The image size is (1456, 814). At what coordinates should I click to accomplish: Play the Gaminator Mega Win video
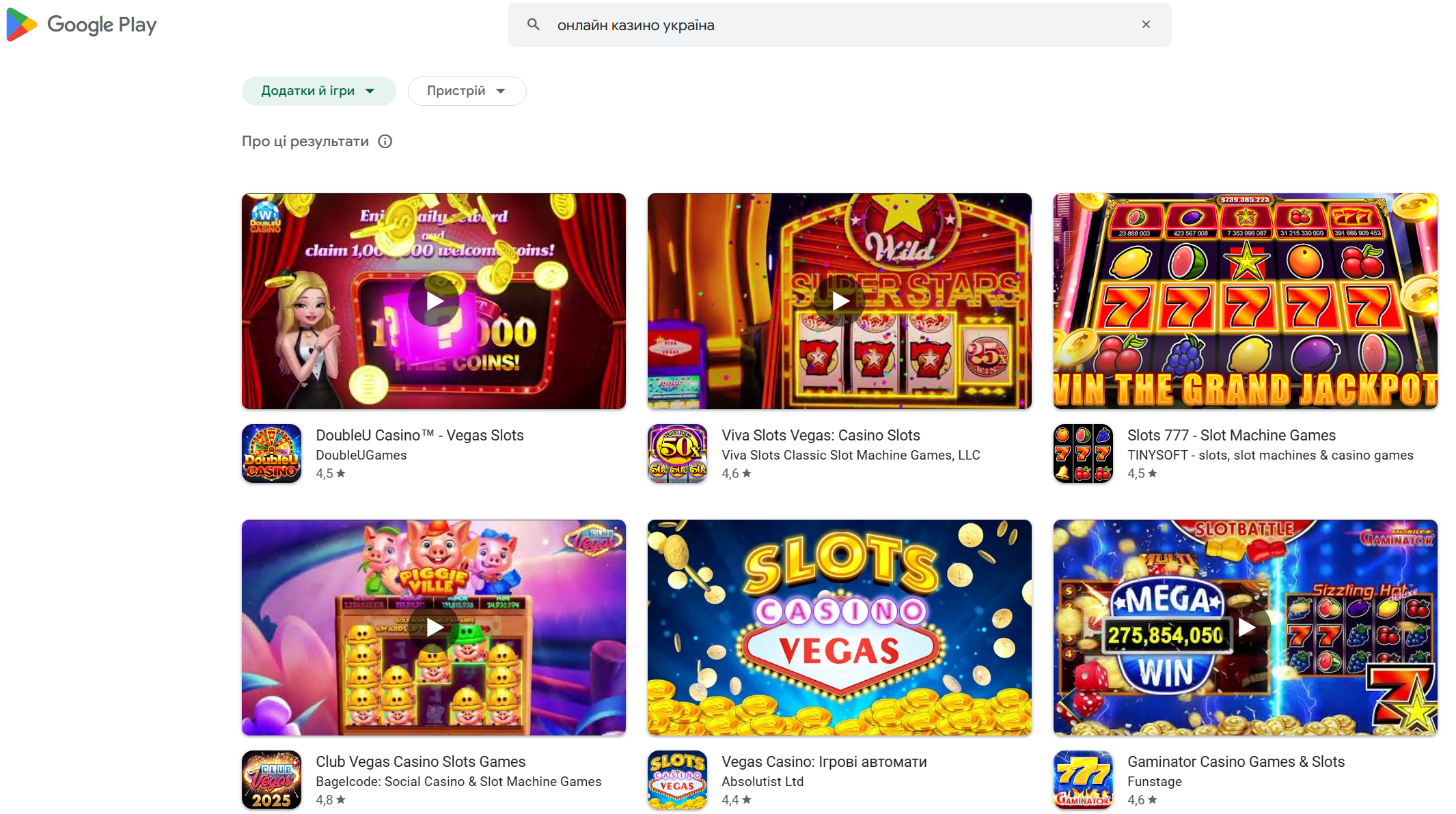coord(1246,628)
